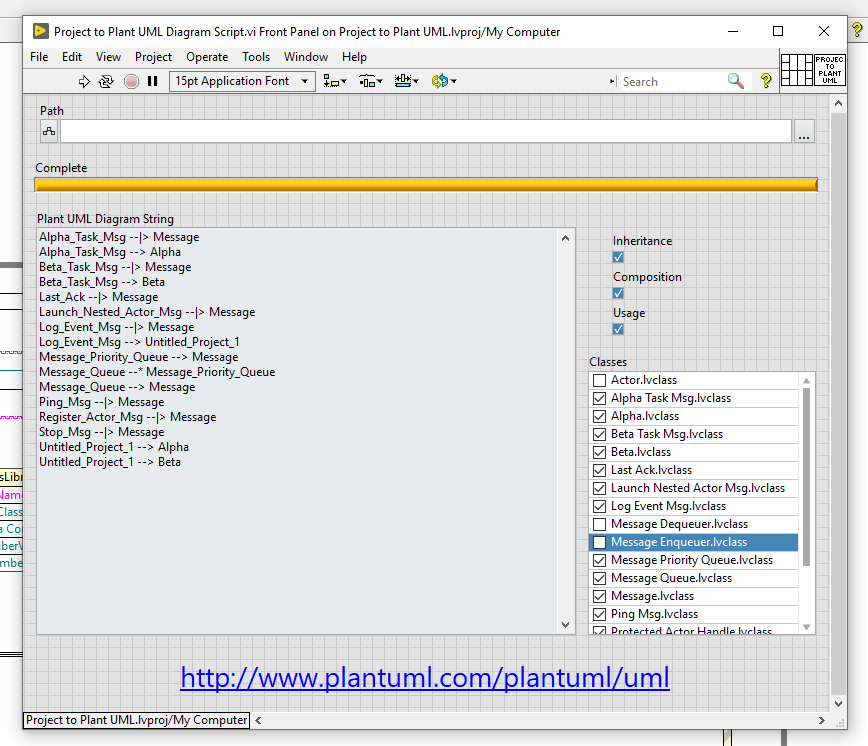Click the Run Continuously icon

(106, 81)
